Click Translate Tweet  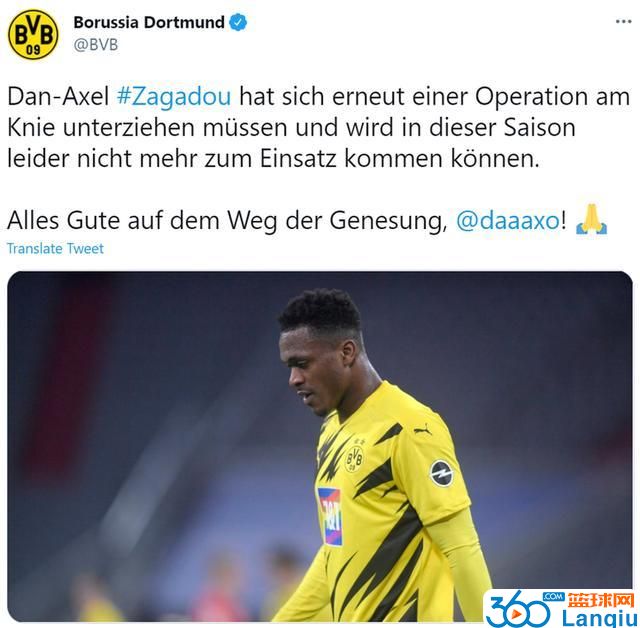(x=55, y=249)
